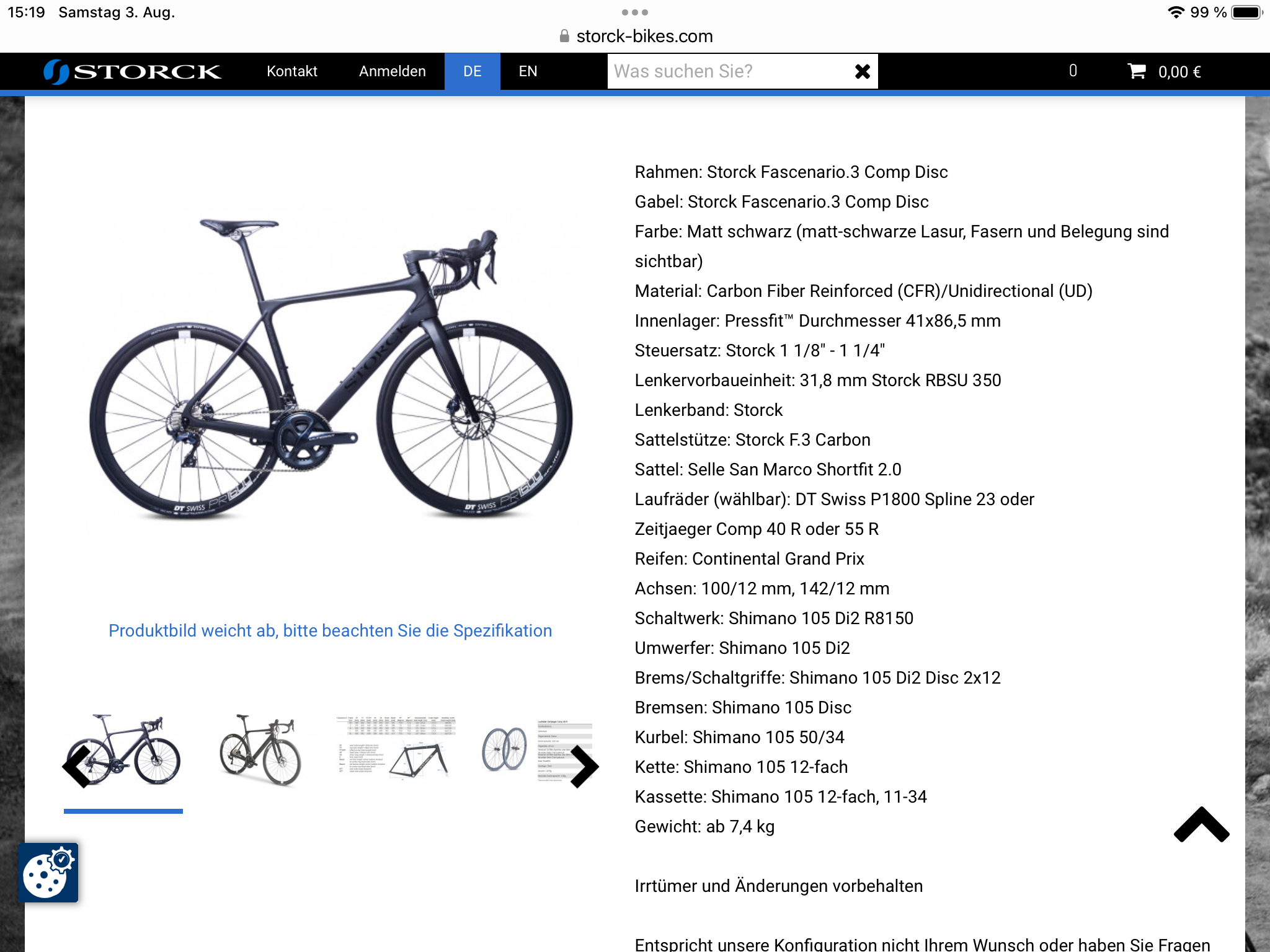Open the Anmelden login page
Screen dimensions: 1270x952
coord(393,71)
